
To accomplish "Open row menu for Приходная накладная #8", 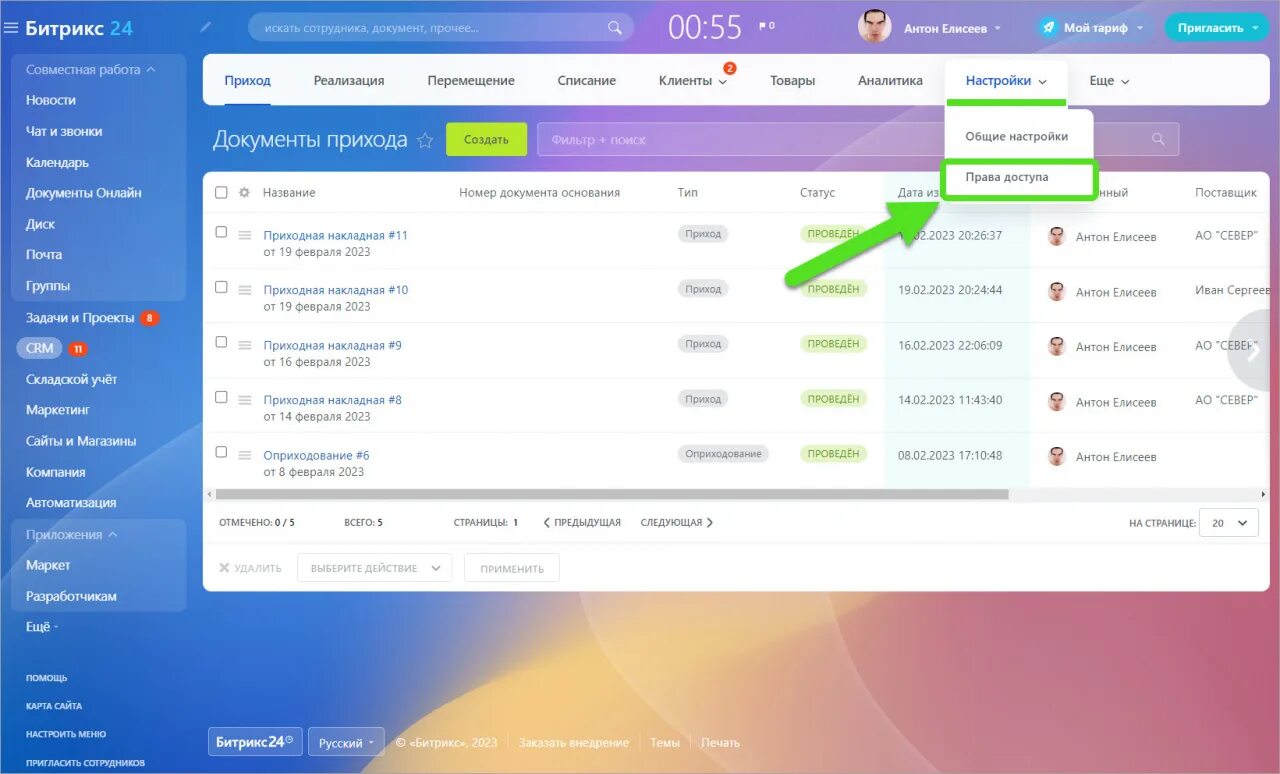I will 245,399.
